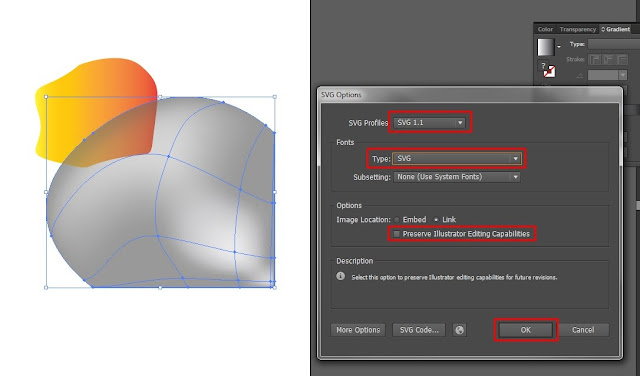This screenshot has width=640, height=376.
Task: Open the gradient angle dropdown arrow
Action: pyautogui.click(x=622, y=75)
